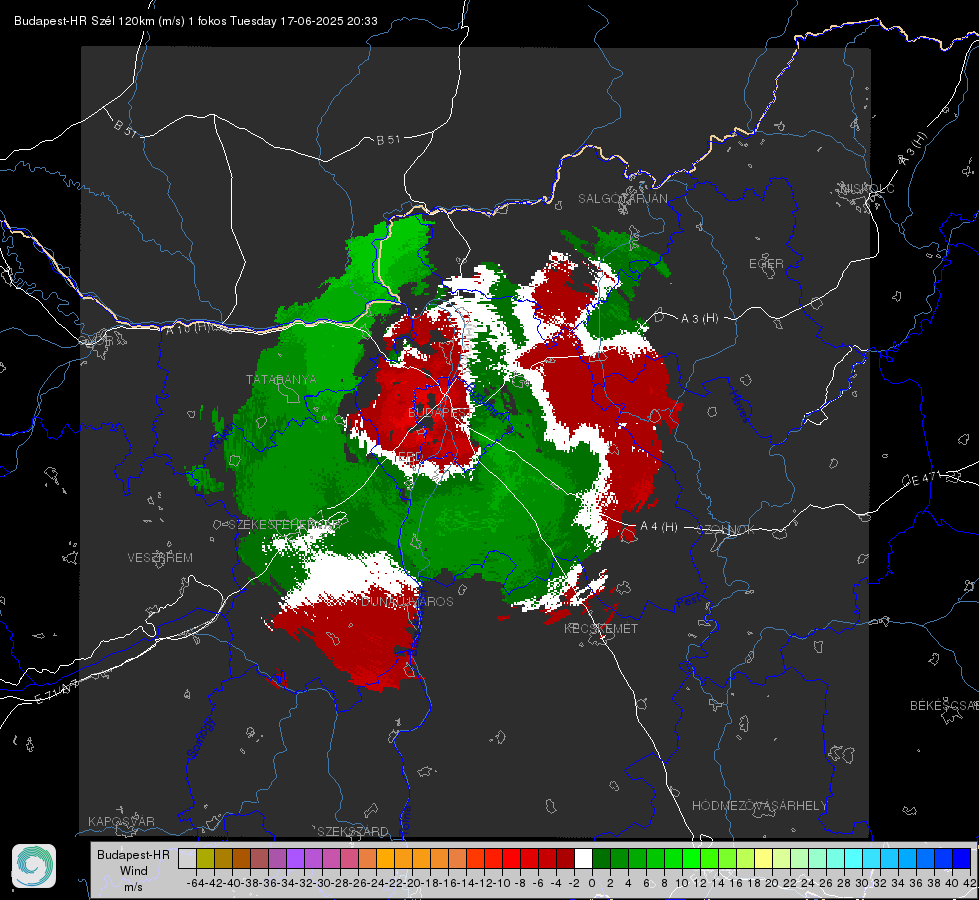The image size is (979, 900).
Task: Select the SZEKESFEHERVAR city label
Action: [x=285, y=525]
